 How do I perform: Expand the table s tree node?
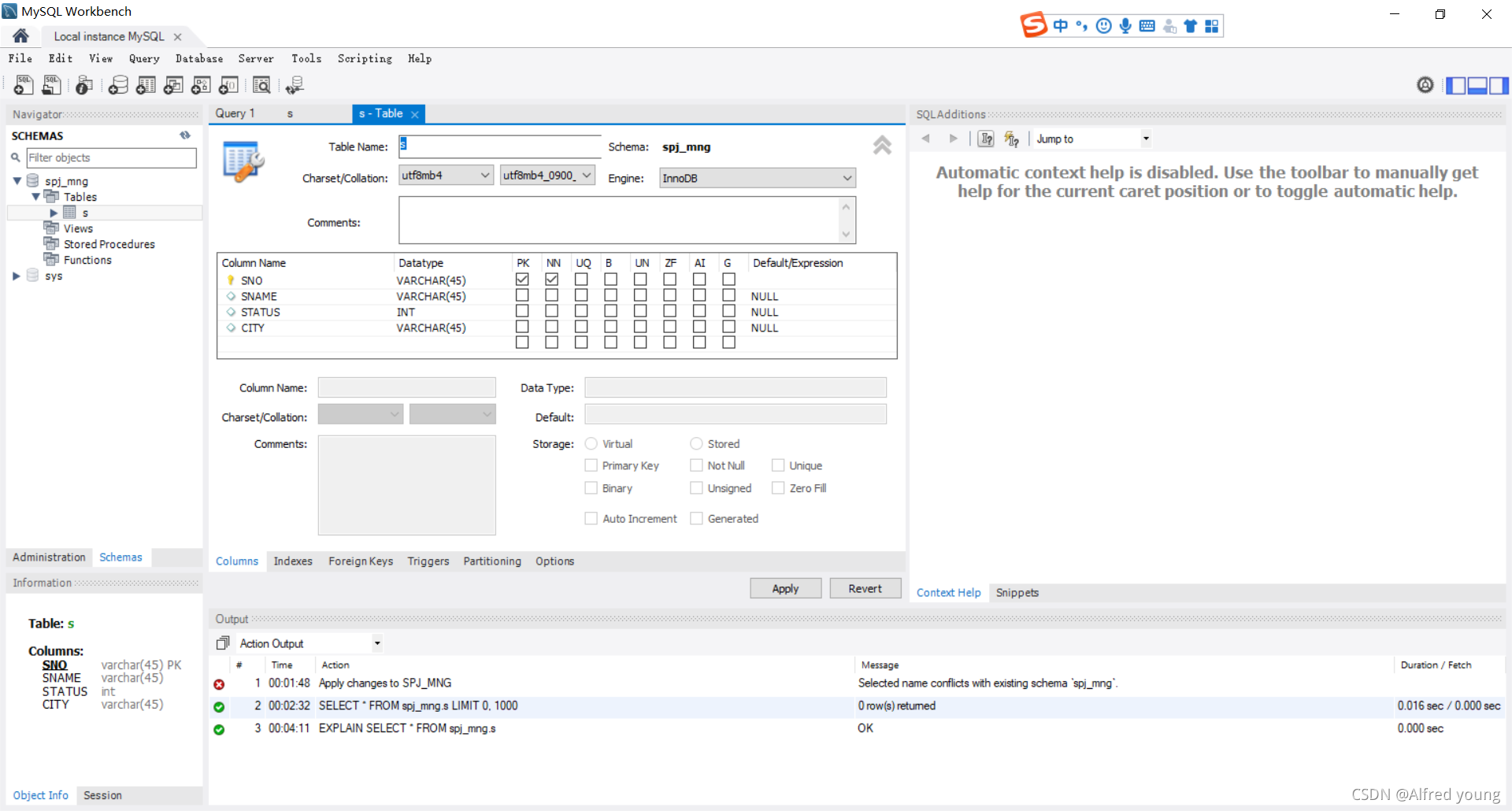click(54, 213)
